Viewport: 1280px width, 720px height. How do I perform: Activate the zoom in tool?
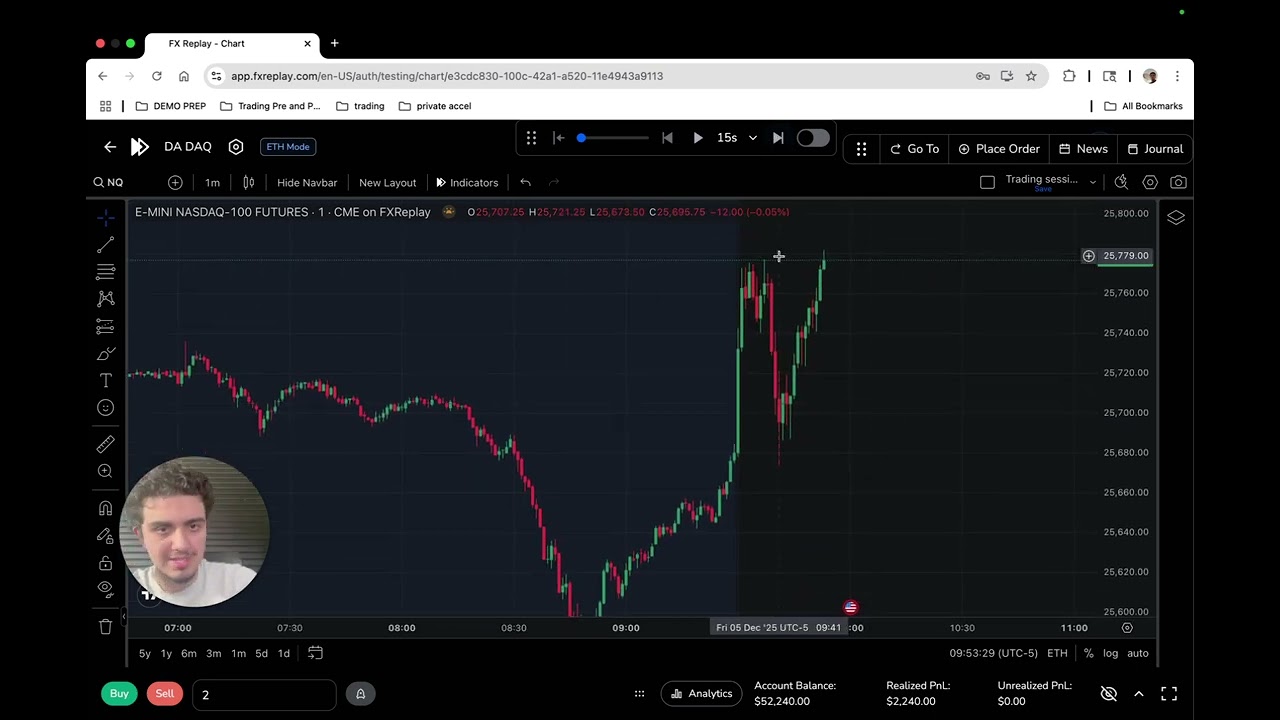105,471
